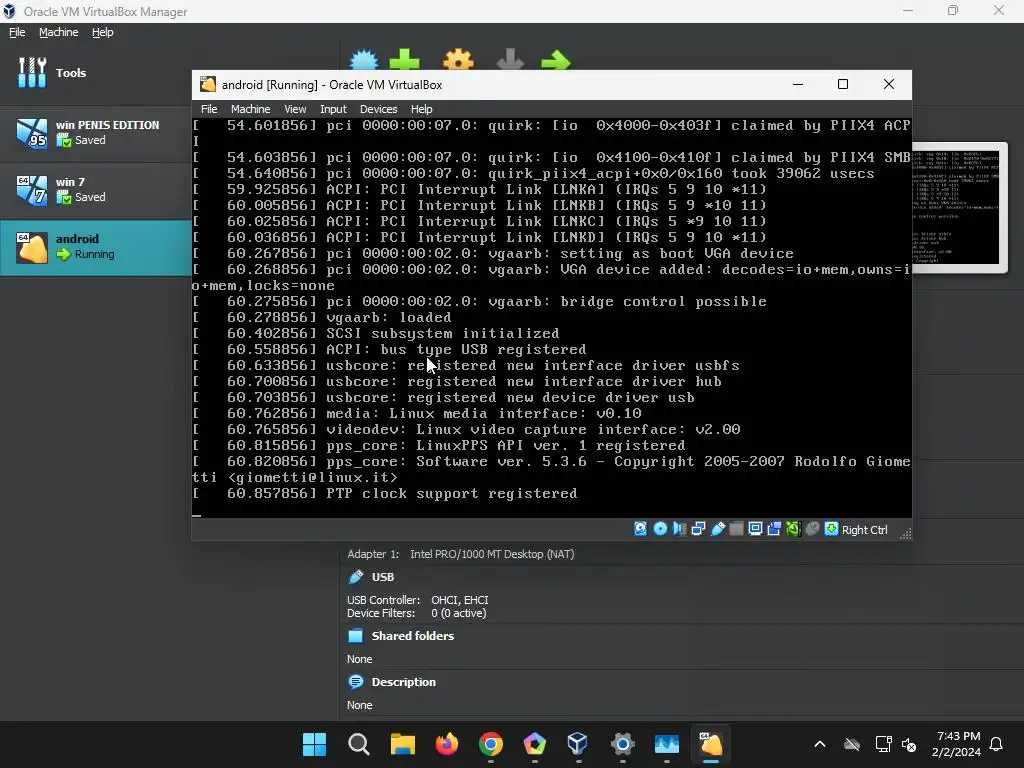The height and width of the screenshot is (768, 1024).
Task: Click the android VM taskbar icon
Action: click(711, 744)
